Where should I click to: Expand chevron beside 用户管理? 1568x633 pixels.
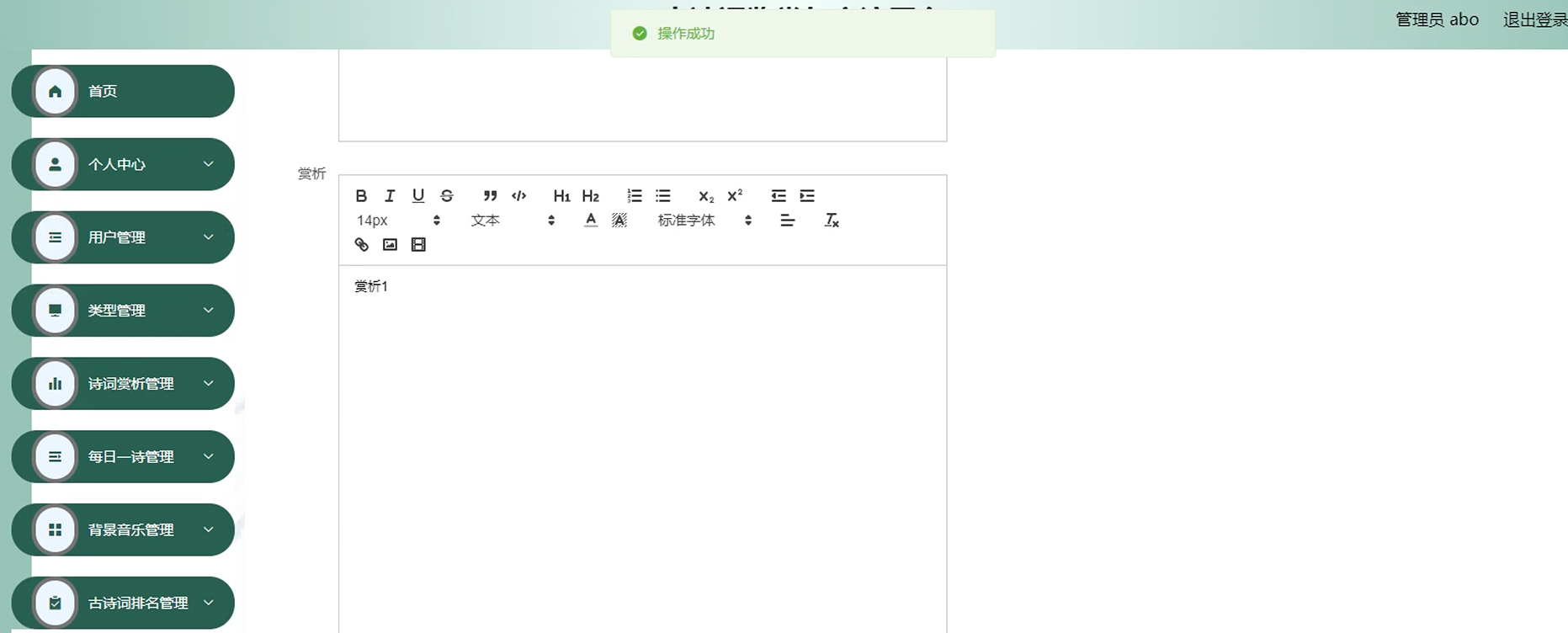(209, 237)
